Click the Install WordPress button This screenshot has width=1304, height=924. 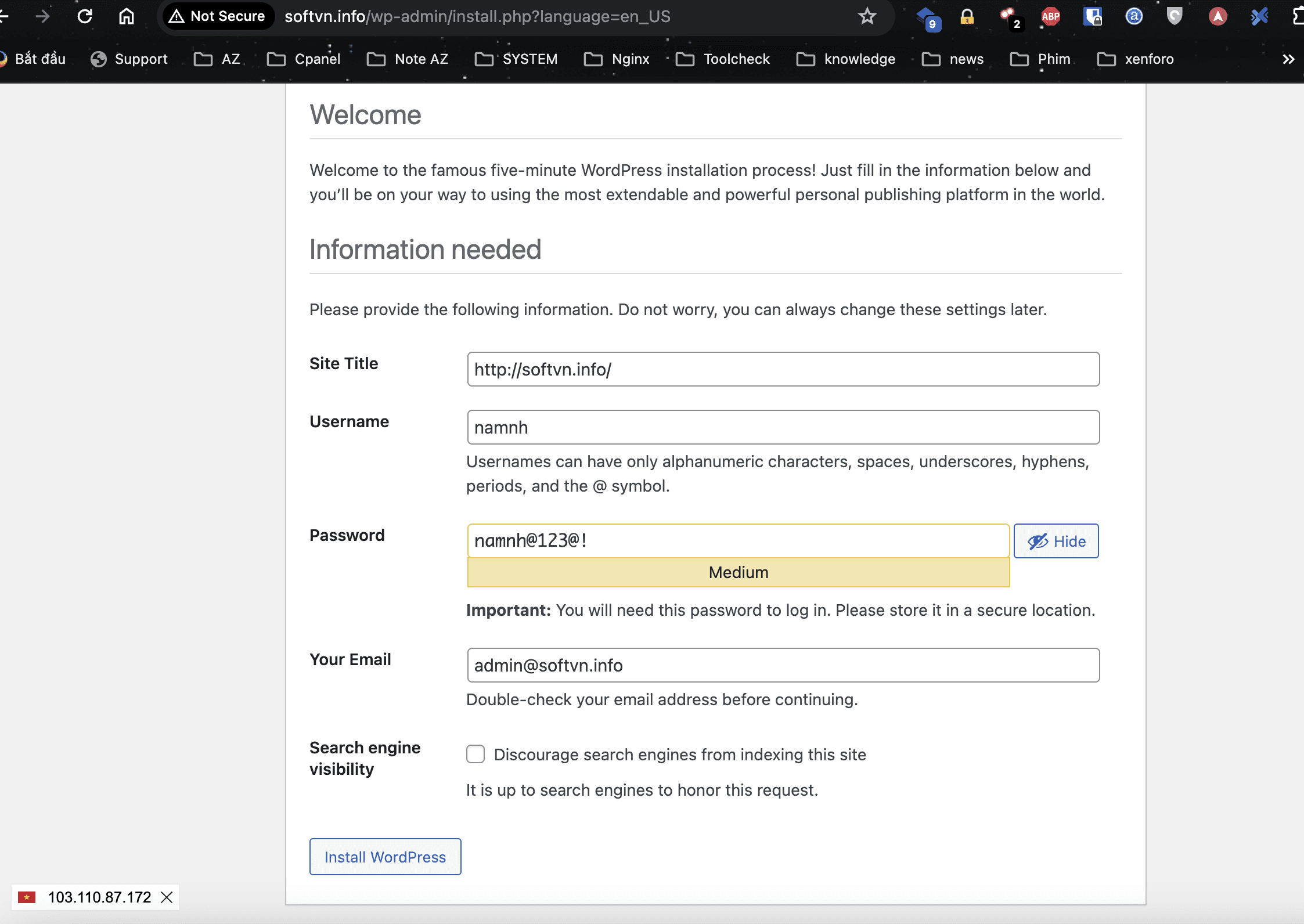click(x=385, y=857)
